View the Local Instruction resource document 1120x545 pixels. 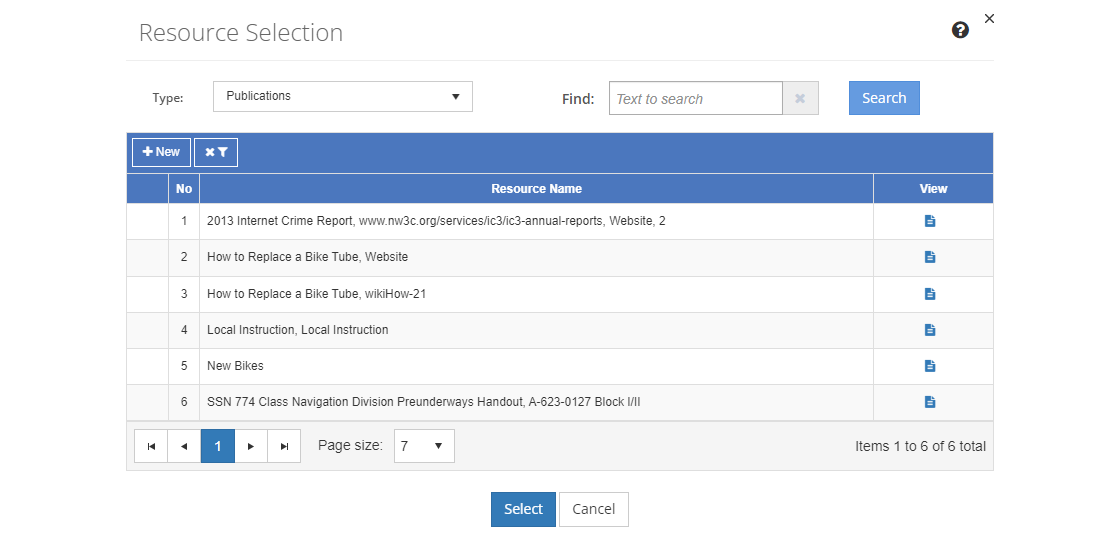(930, 330)
